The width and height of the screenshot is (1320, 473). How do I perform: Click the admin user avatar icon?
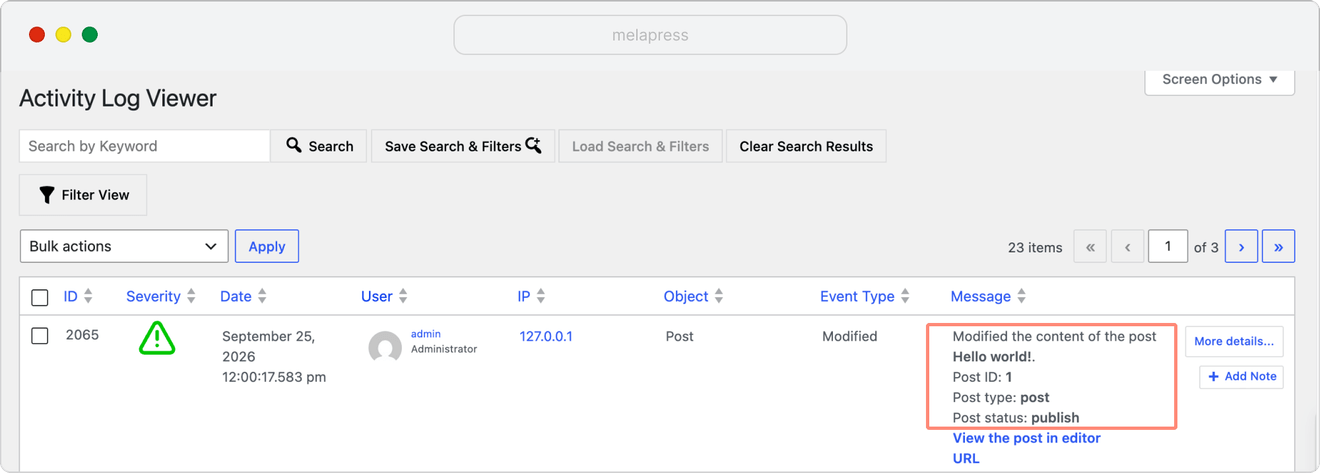385,348
